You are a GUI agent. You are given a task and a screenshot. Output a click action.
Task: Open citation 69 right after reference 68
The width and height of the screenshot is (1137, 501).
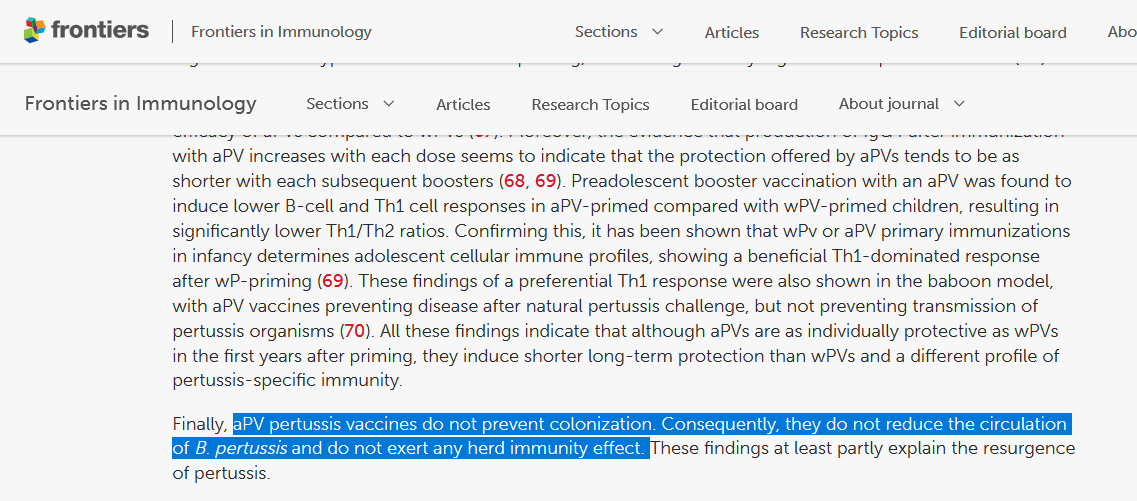(x=545, y=181)
